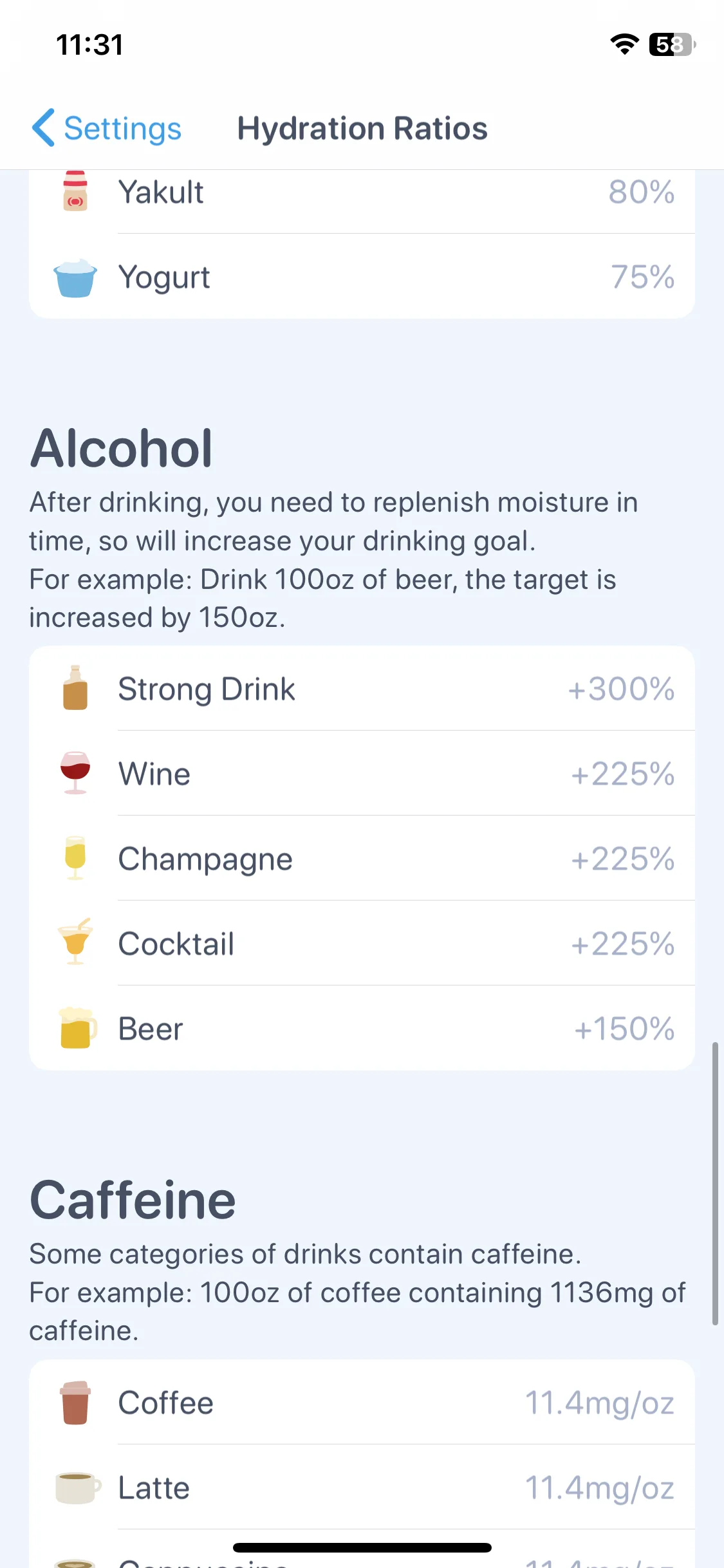Image resolution: width=724 pixels, height=1568 pixels.
Task: Edit the Cocktail +225% ratio
Action: 622,944
